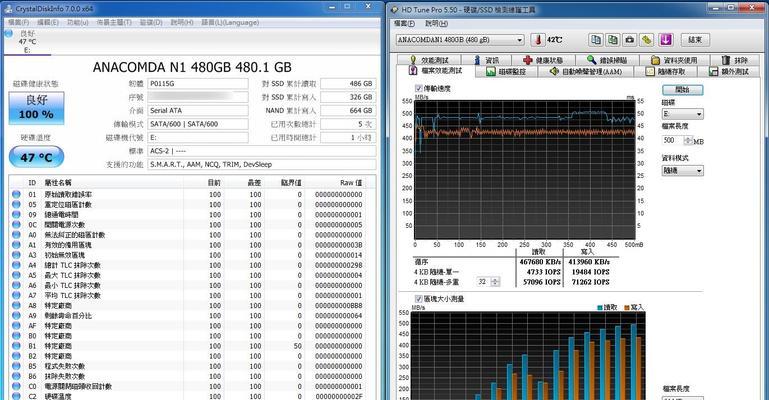Open the drive letter E: dropdown in HD Tune
This screenshot has height=400, width=769.
(682, 114)
